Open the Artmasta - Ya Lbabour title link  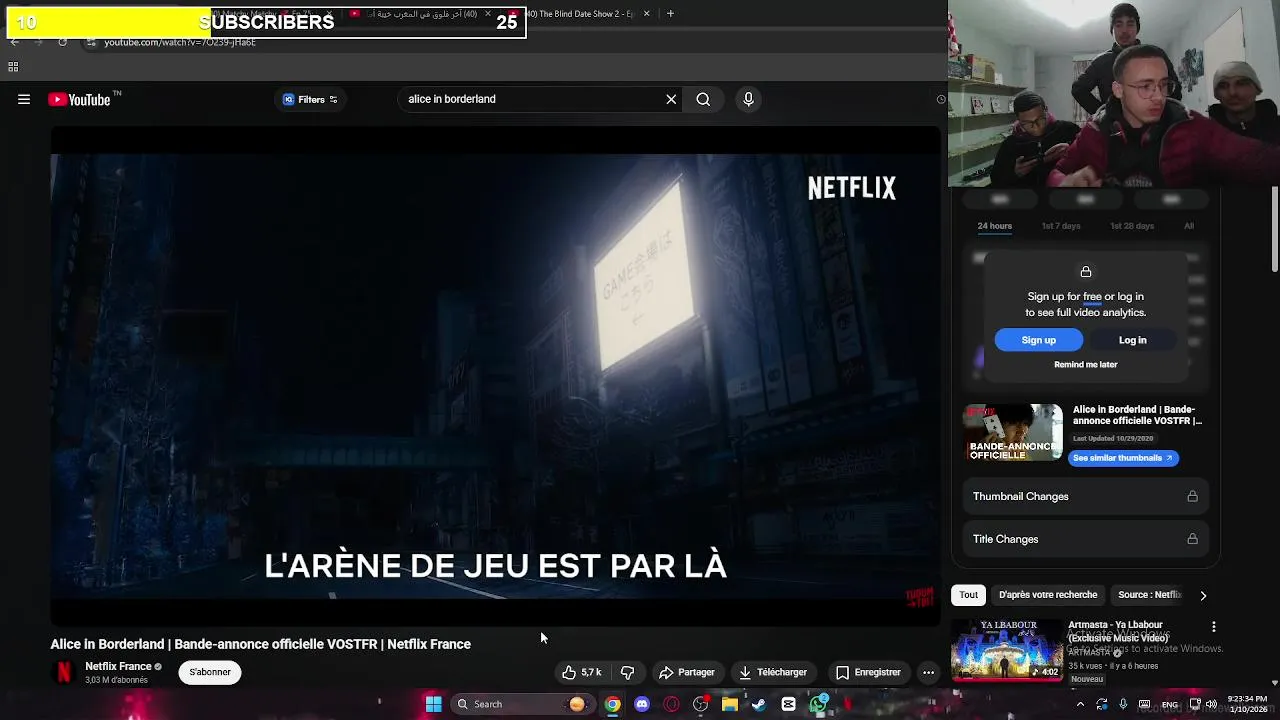(x=1116, y=631)
